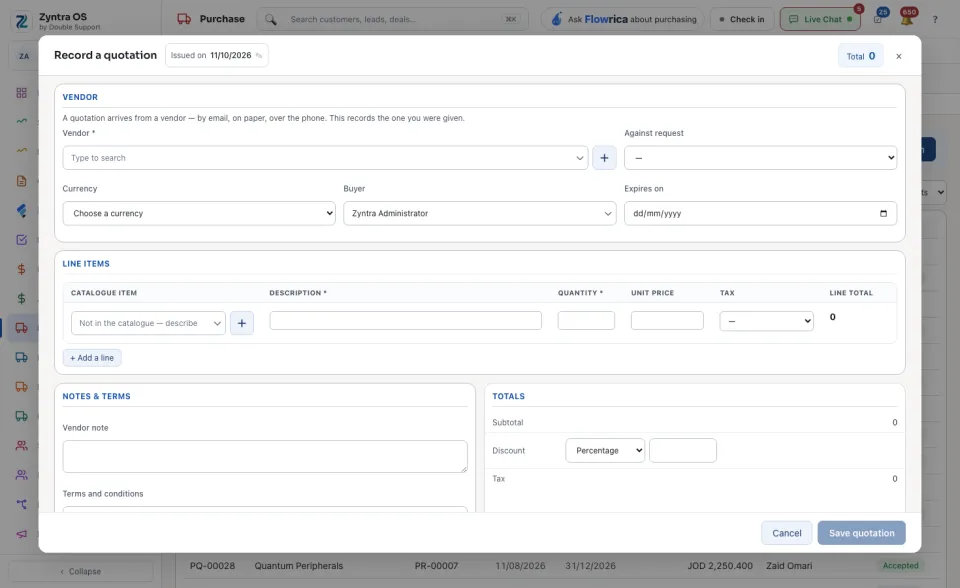This screenshot has height=588, width=960.
Task: Open the Buyer dropdown showing Zyntra Administrator
Action: pyautogui.click(x=479, y=213)
